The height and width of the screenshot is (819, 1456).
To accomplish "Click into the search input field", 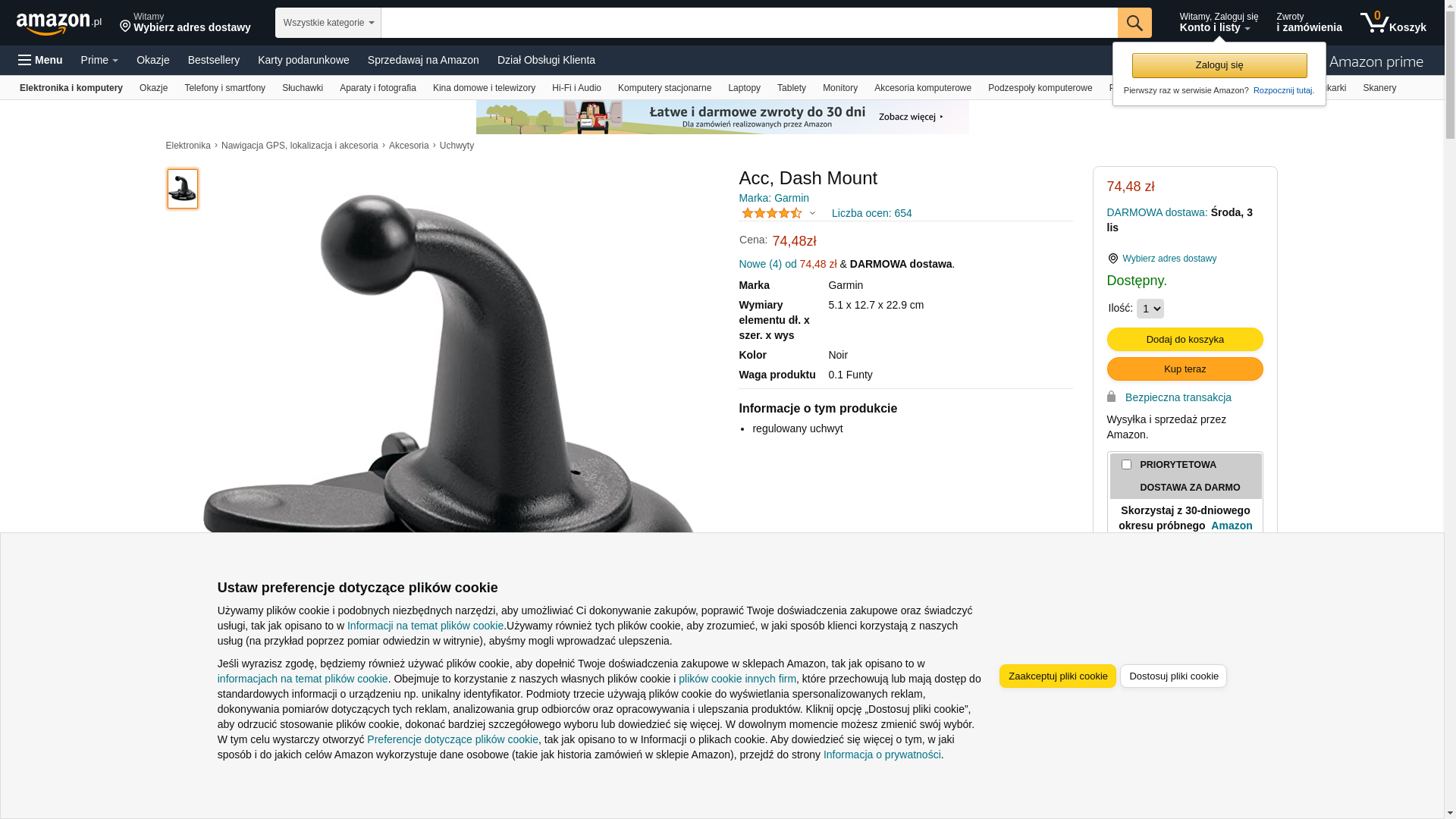I will point(749,23).
